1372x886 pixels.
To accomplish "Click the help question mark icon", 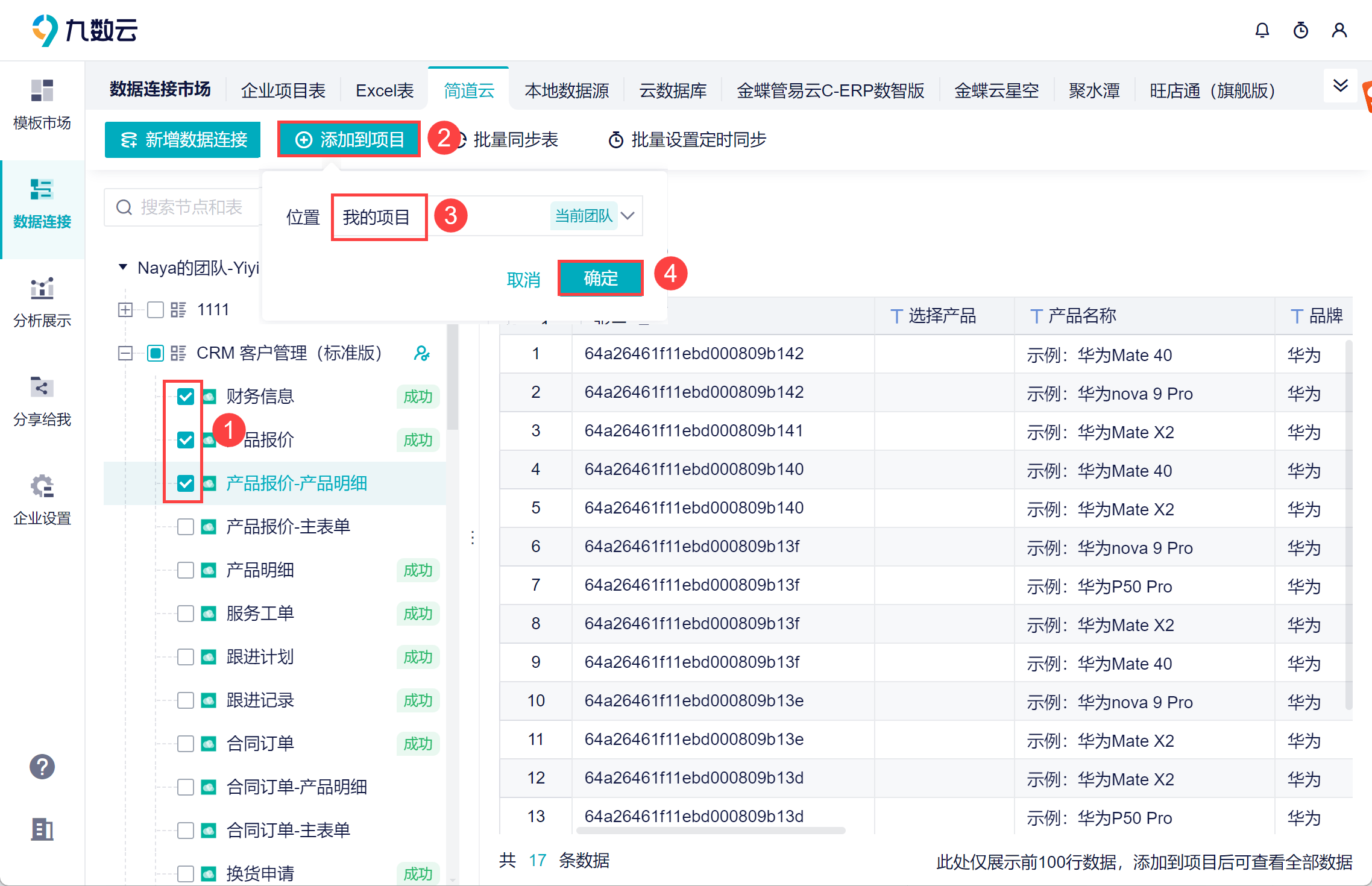I will tap(42, 767).
